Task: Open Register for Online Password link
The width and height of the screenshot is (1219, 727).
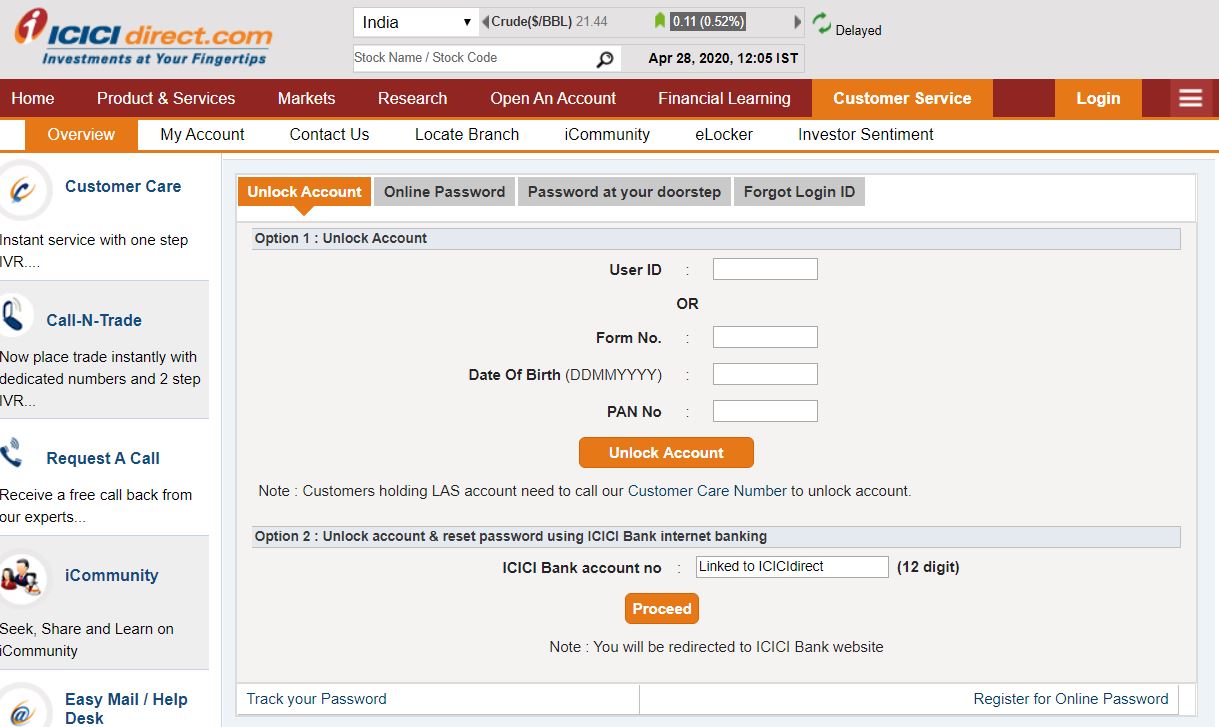Action: click(1071, 699)
